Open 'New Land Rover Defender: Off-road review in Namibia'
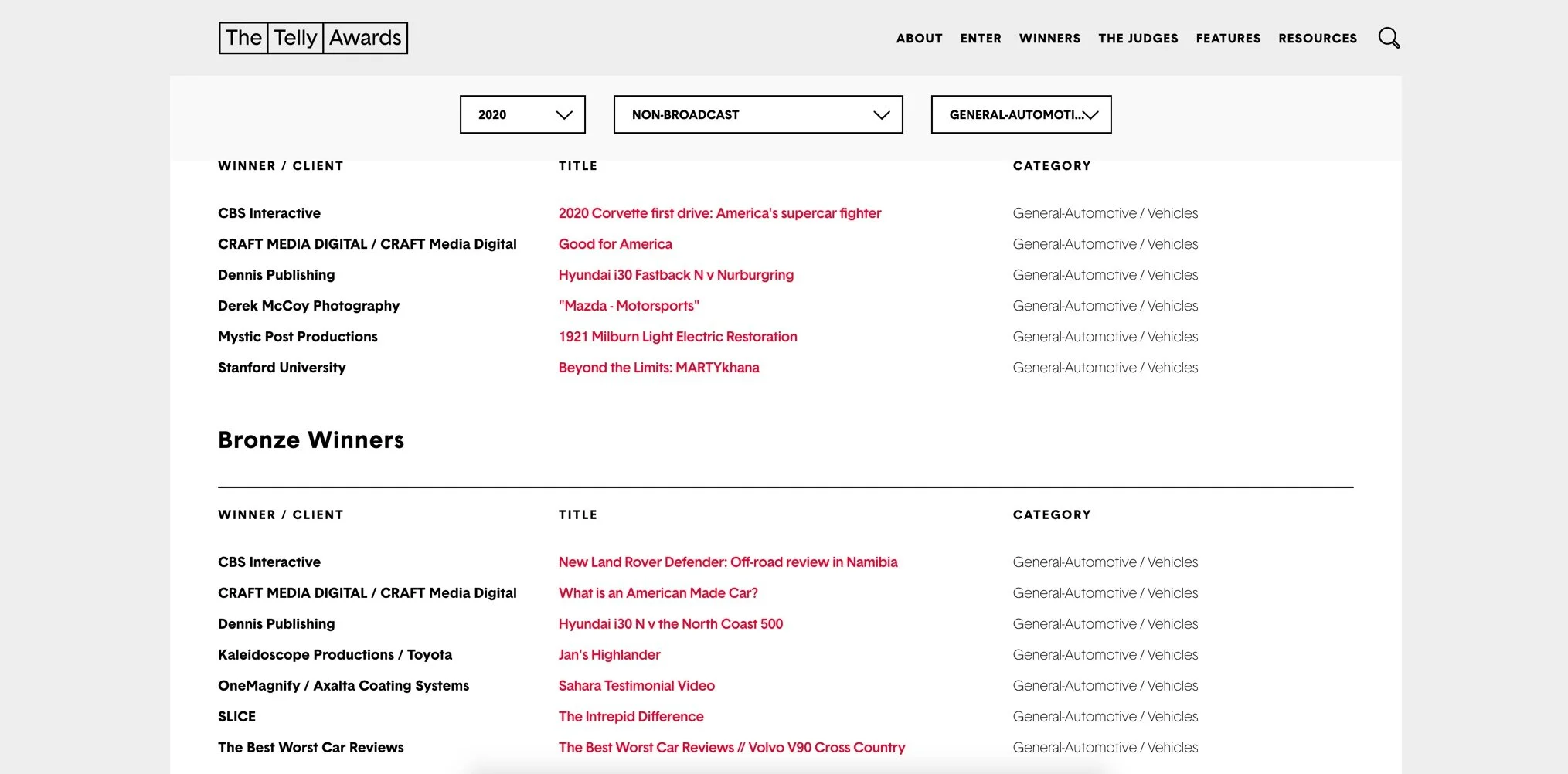 pos(728,562)
